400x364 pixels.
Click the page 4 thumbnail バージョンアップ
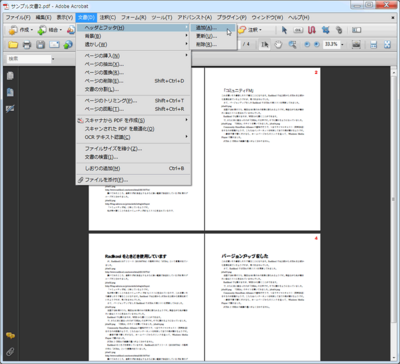[263, 297]
